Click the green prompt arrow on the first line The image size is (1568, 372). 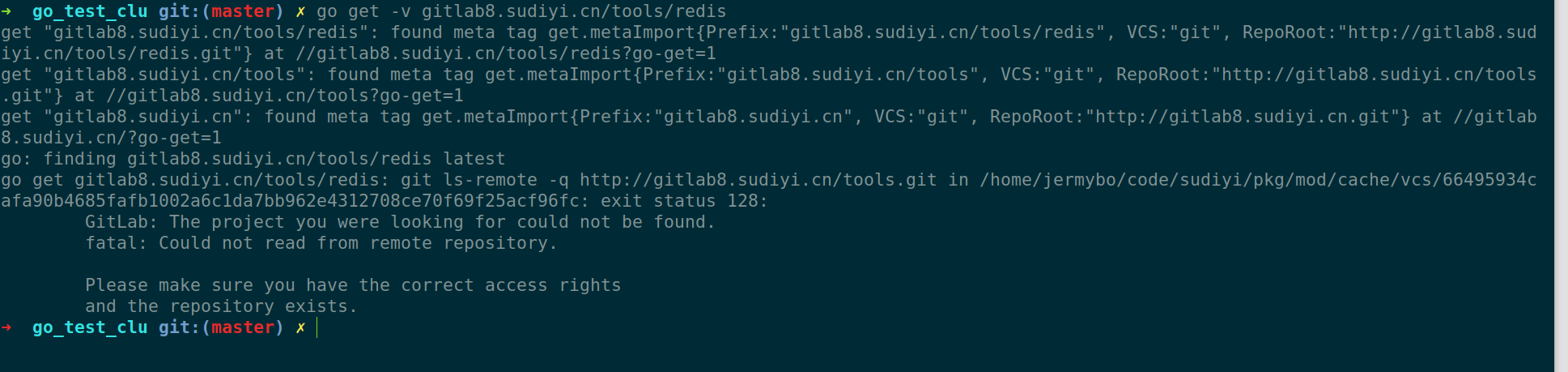(x=6, y=11)
